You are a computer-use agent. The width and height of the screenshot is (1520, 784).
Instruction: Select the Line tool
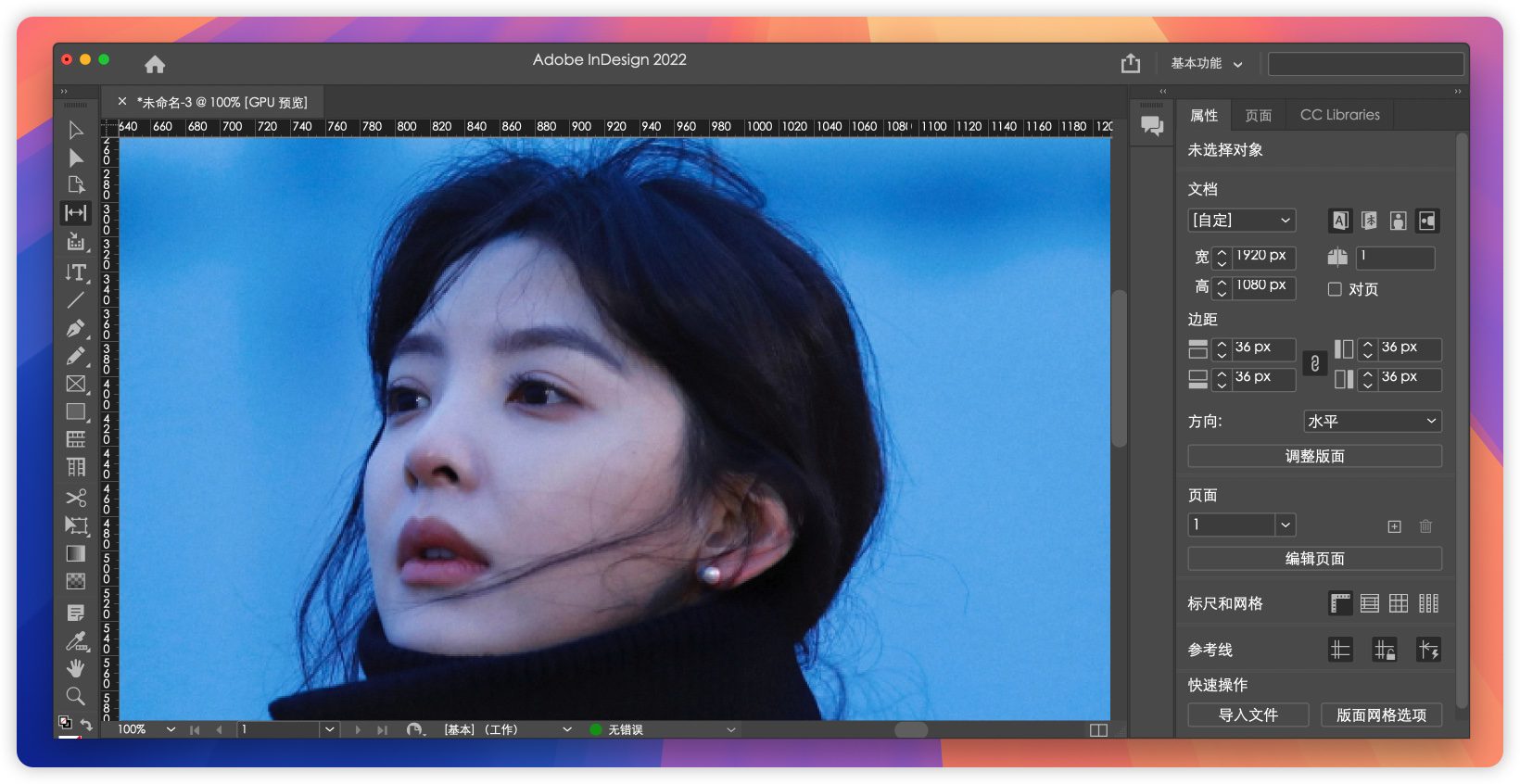pos(76,300)
